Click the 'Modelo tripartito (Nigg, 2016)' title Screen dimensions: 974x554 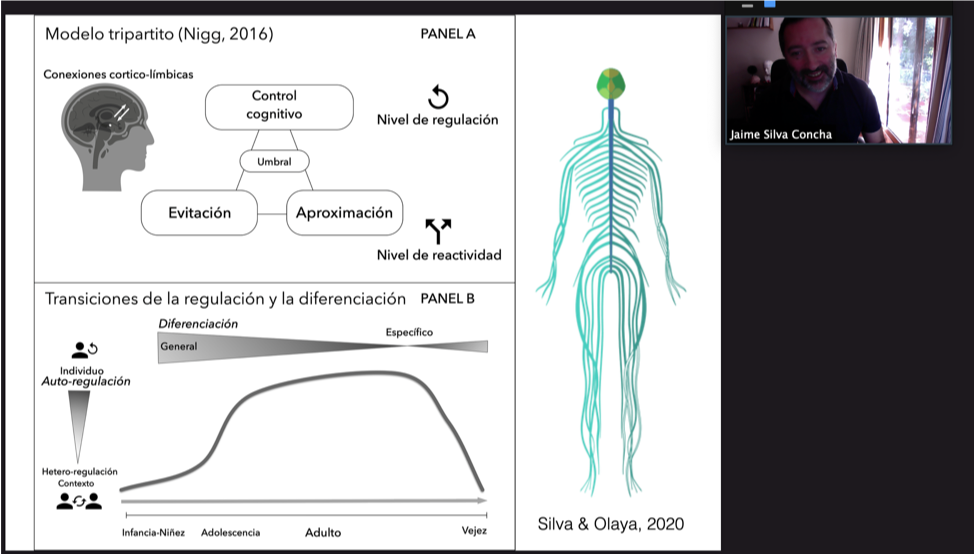coord(159,34)
